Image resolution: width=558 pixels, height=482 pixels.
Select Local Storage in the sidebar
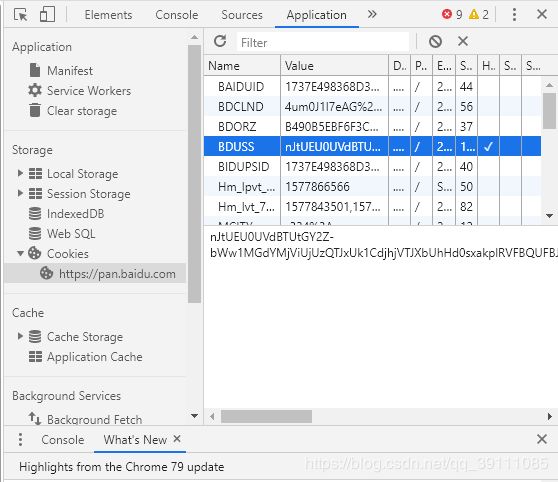pos(82,174)
